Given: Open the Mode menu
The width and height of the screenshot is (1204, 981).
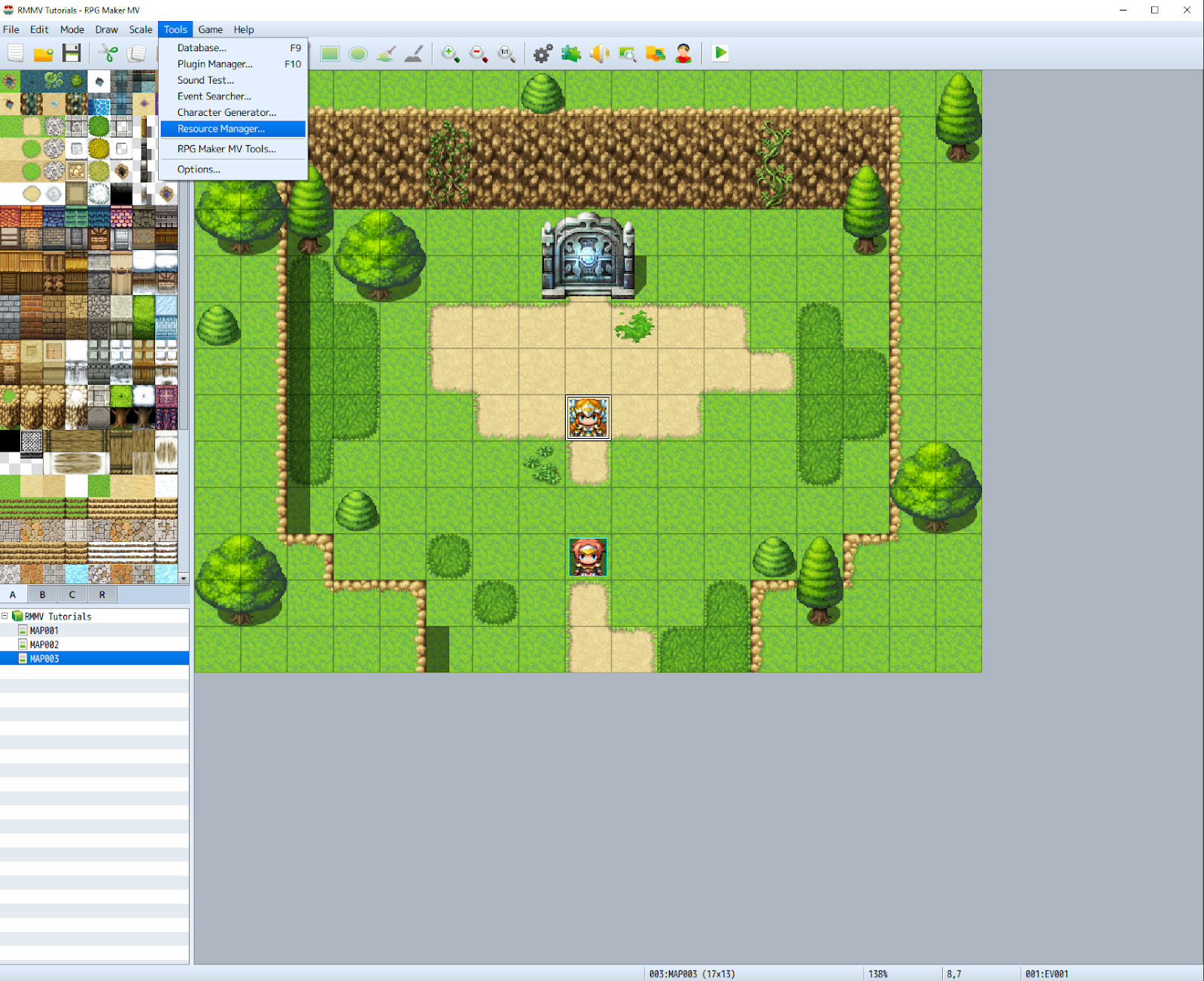Looking at the screenshot, I should (x=72, y=29).
